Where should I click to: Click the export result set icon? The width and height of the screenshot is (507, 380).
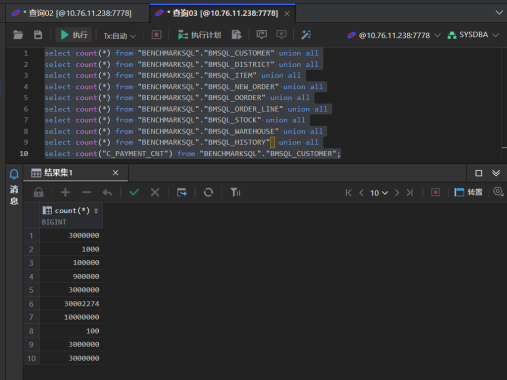coord(182,192)
